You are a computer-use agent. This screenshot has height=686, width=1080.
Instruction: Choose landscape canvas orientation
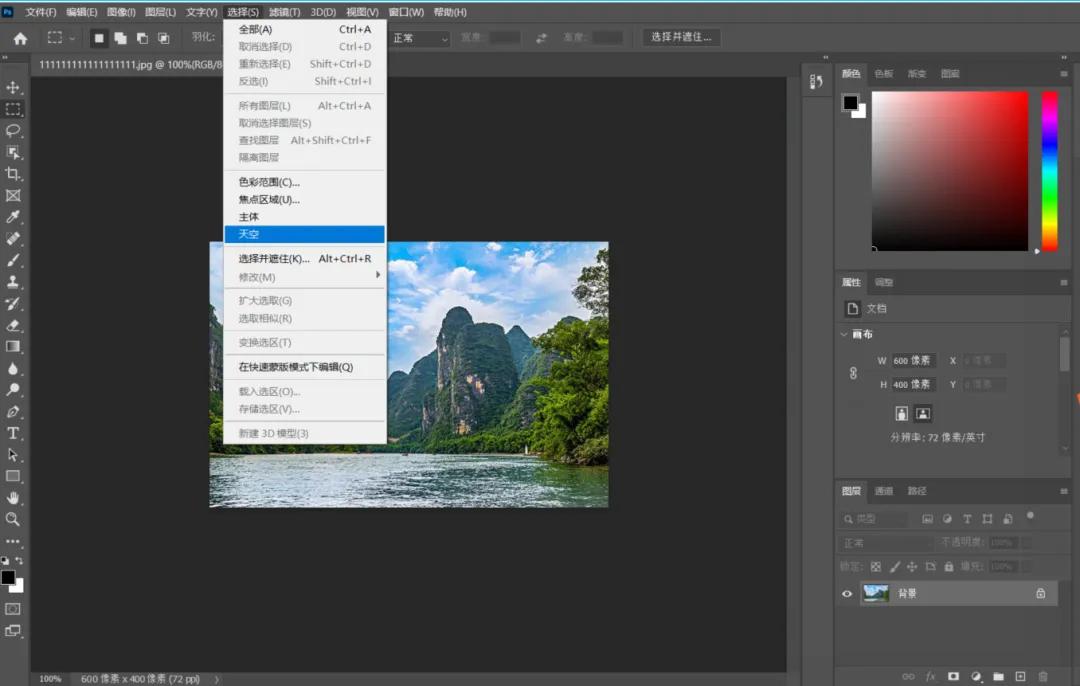(x=923, y=413)
